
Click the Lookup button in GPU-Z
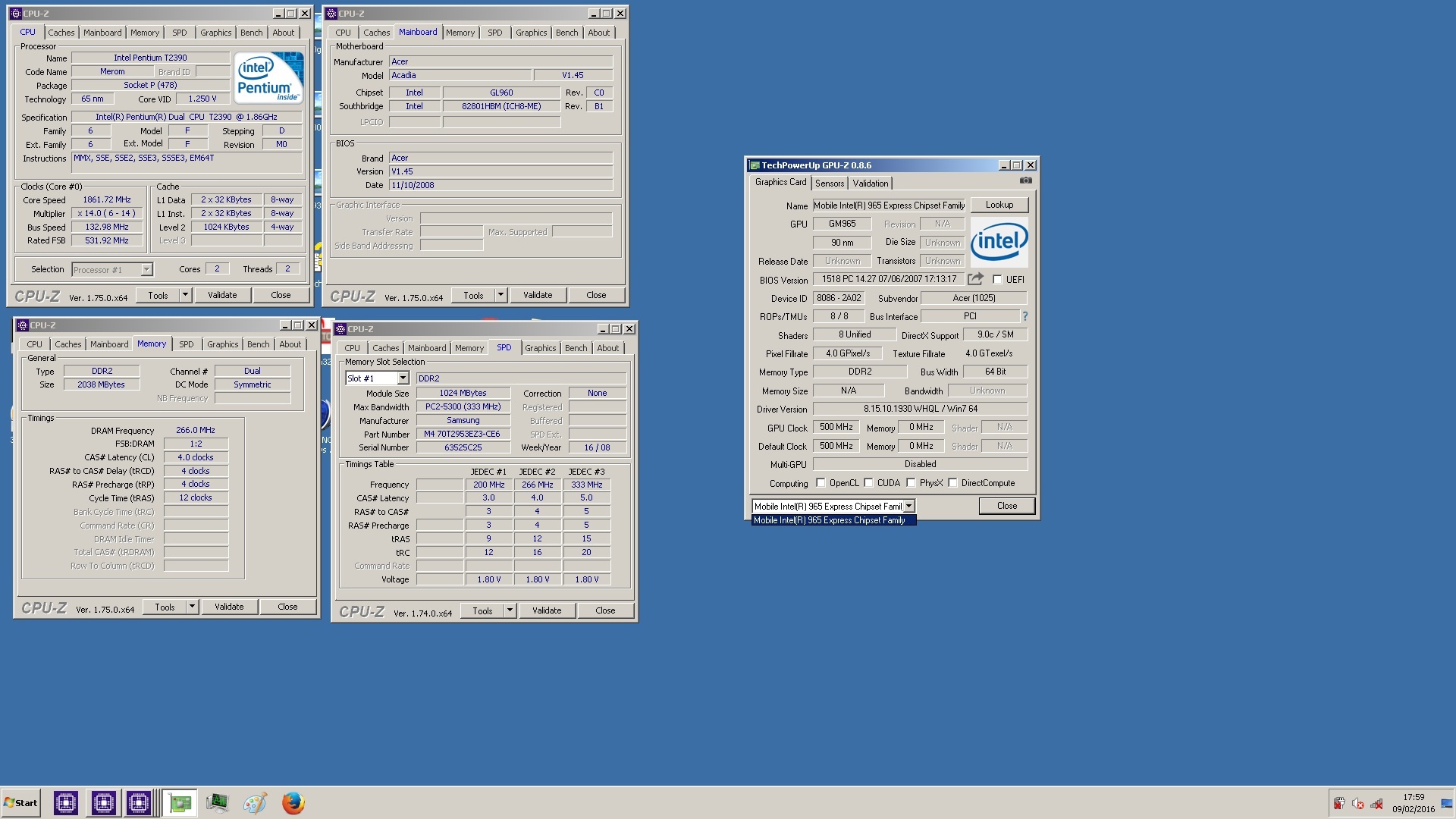(x=999, y=205)
